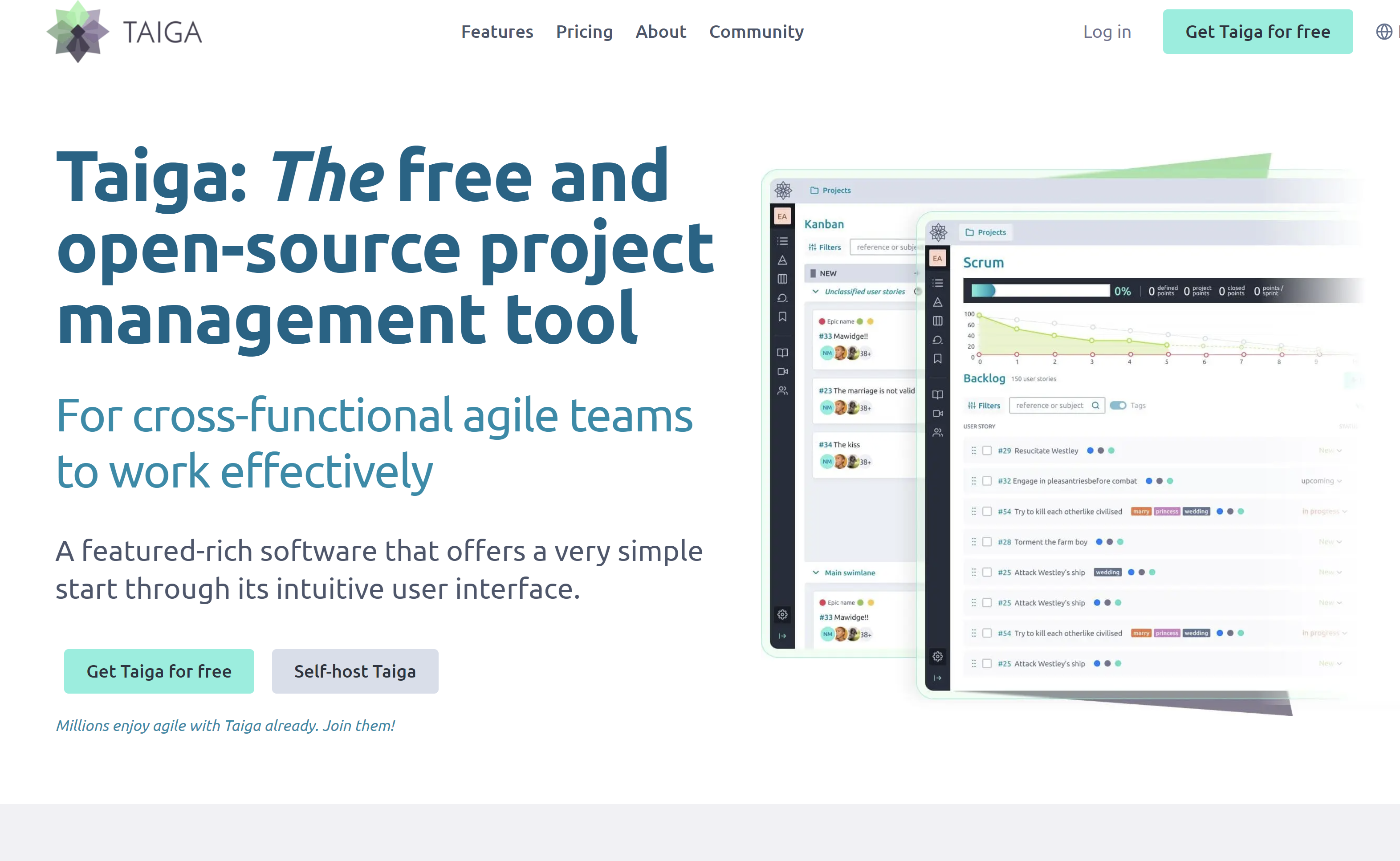Image resolution: width=1400 pixels, height=861 pixels.
Task: Click the Scrum progress bar
Action: coord(1040,291)
